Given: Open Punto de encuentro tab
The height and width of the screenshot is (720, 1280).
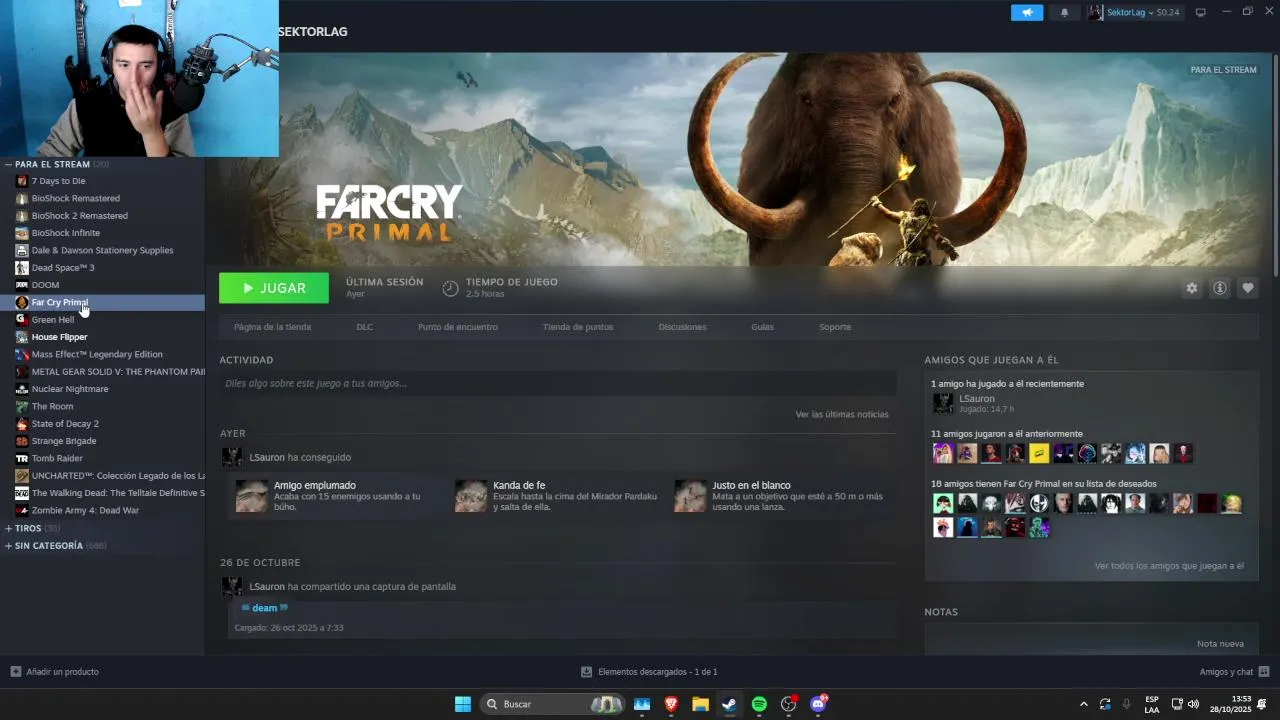Looking at the screenshot, I should pos(457,327).
